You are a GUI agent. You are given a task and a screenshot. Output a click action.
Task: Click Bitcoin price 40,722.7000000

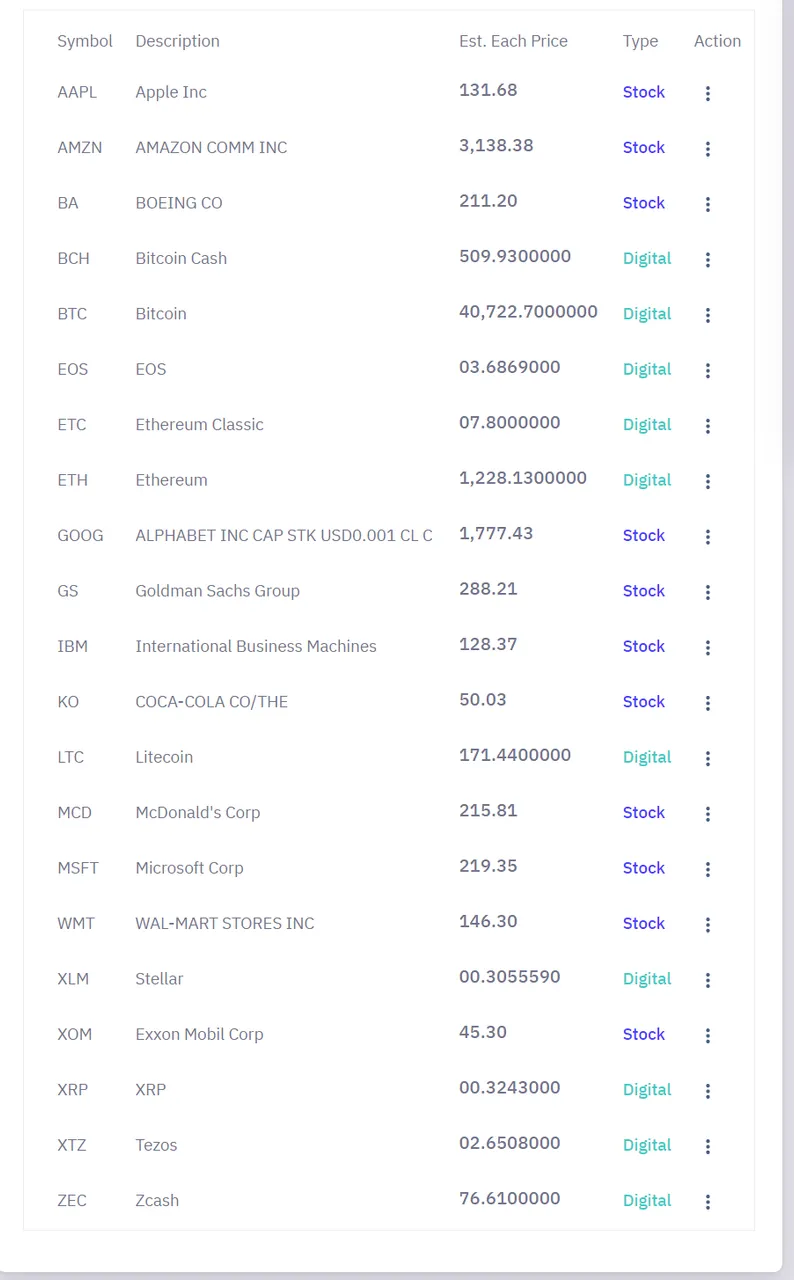point(528,312)
